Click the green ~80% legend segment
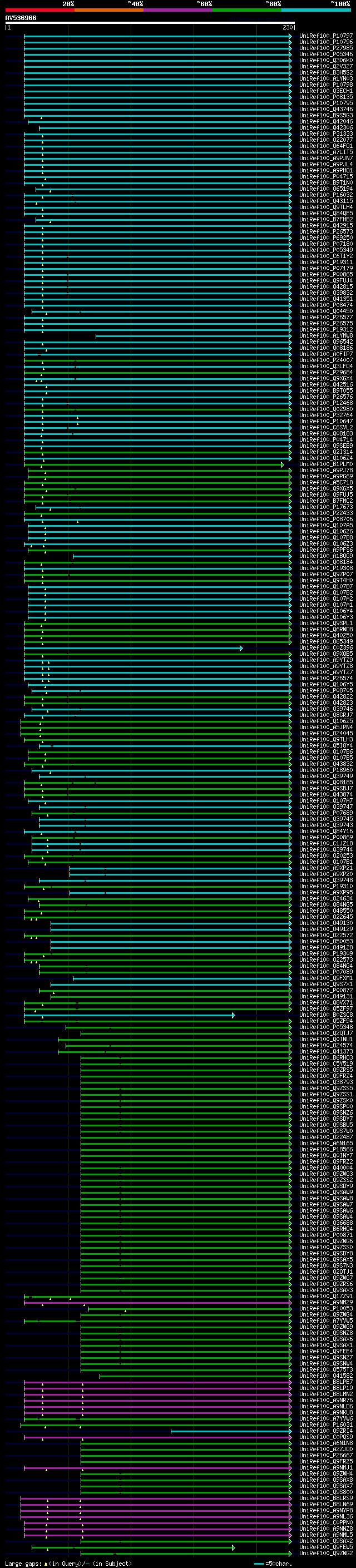Image resolution: width=356 pixels, height=1568 pixels. [247, 11]
